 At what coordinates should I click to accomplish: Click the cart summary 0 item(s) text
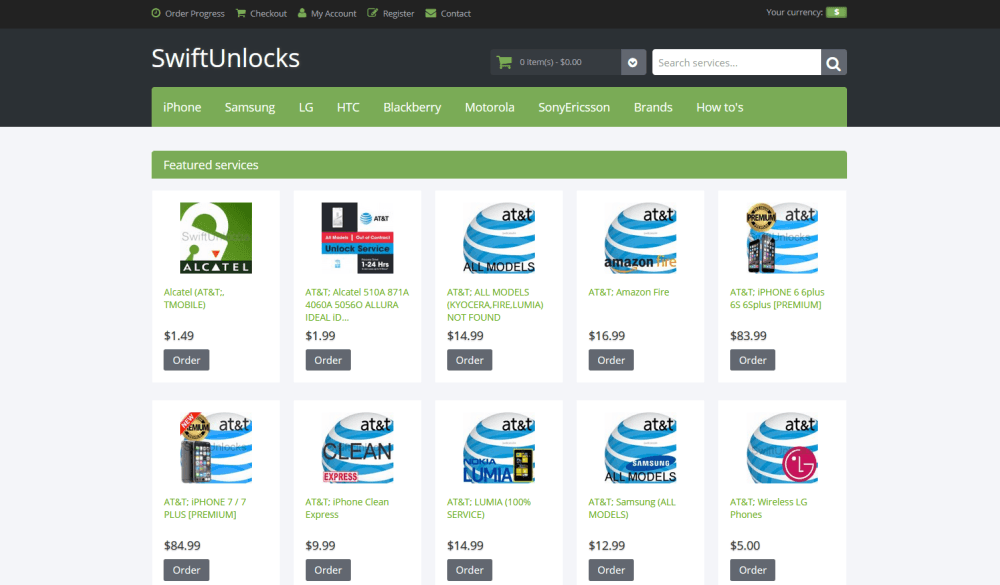(x=550, y=62)
